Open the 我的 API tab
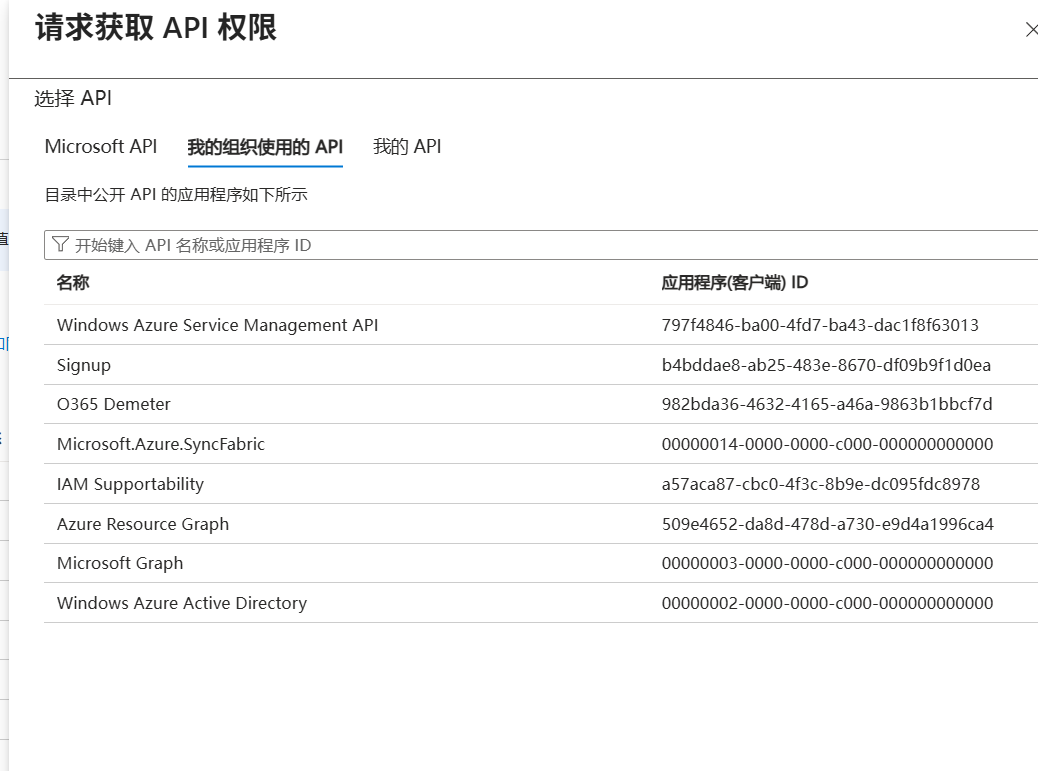This screenshot has height=771, width=1038. (407, 146)
